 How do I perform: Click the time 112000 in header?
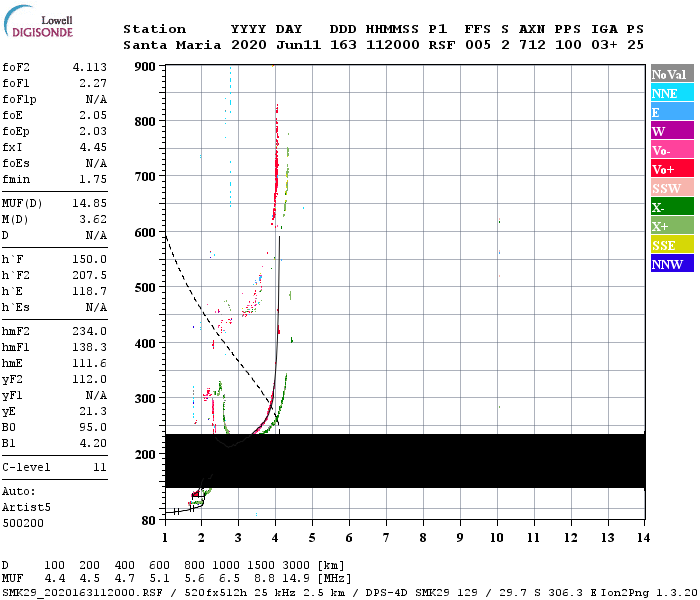click(x=393, y=45)
